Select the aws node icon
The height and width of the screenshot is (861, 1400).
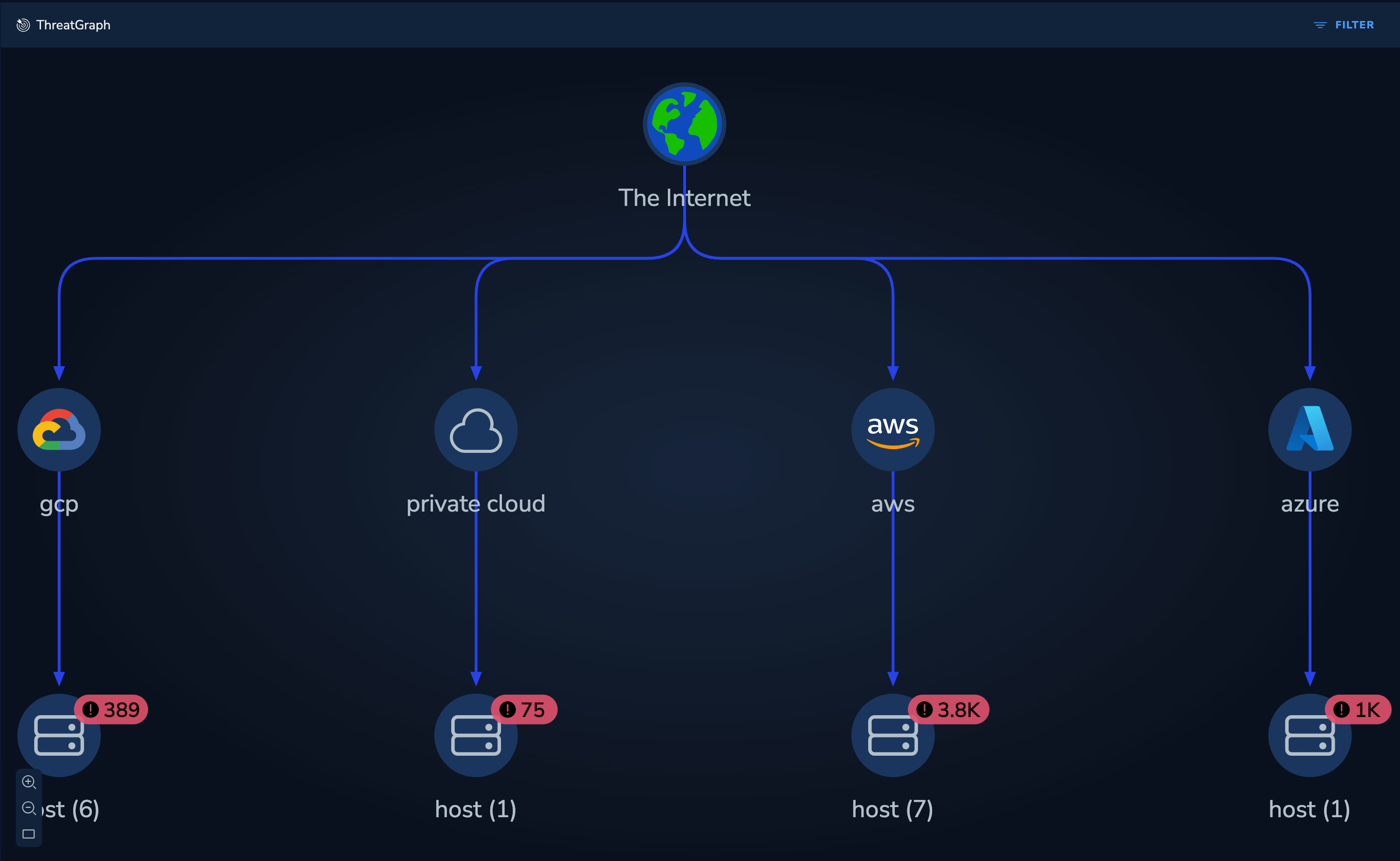pyautogui.click(x=893, y=430)
